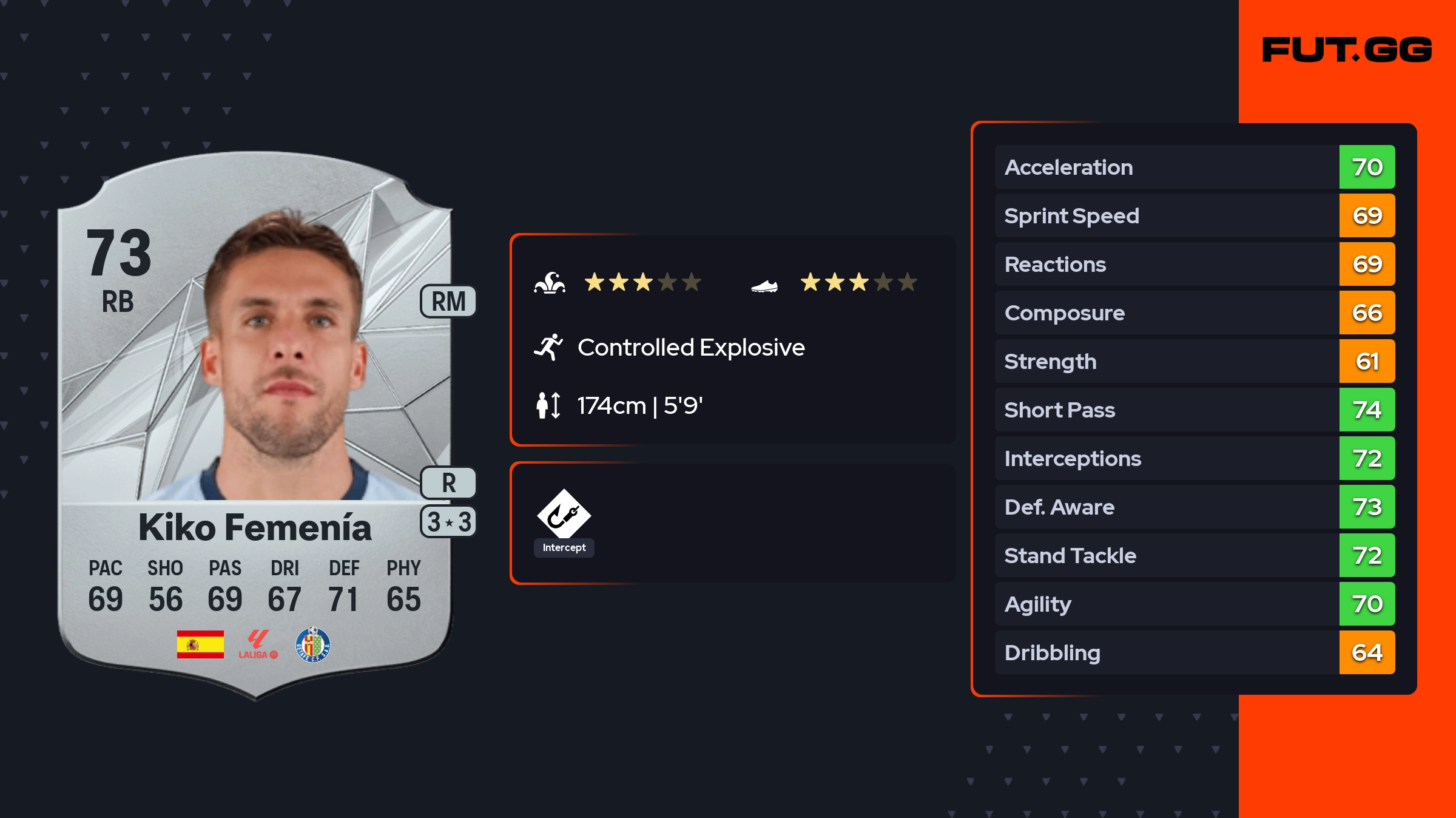Screen dimensions: 1456x818
Task: Click the 3★3 skill/weak foot badge
Action: pyautogui.click(x=448, y=522)
